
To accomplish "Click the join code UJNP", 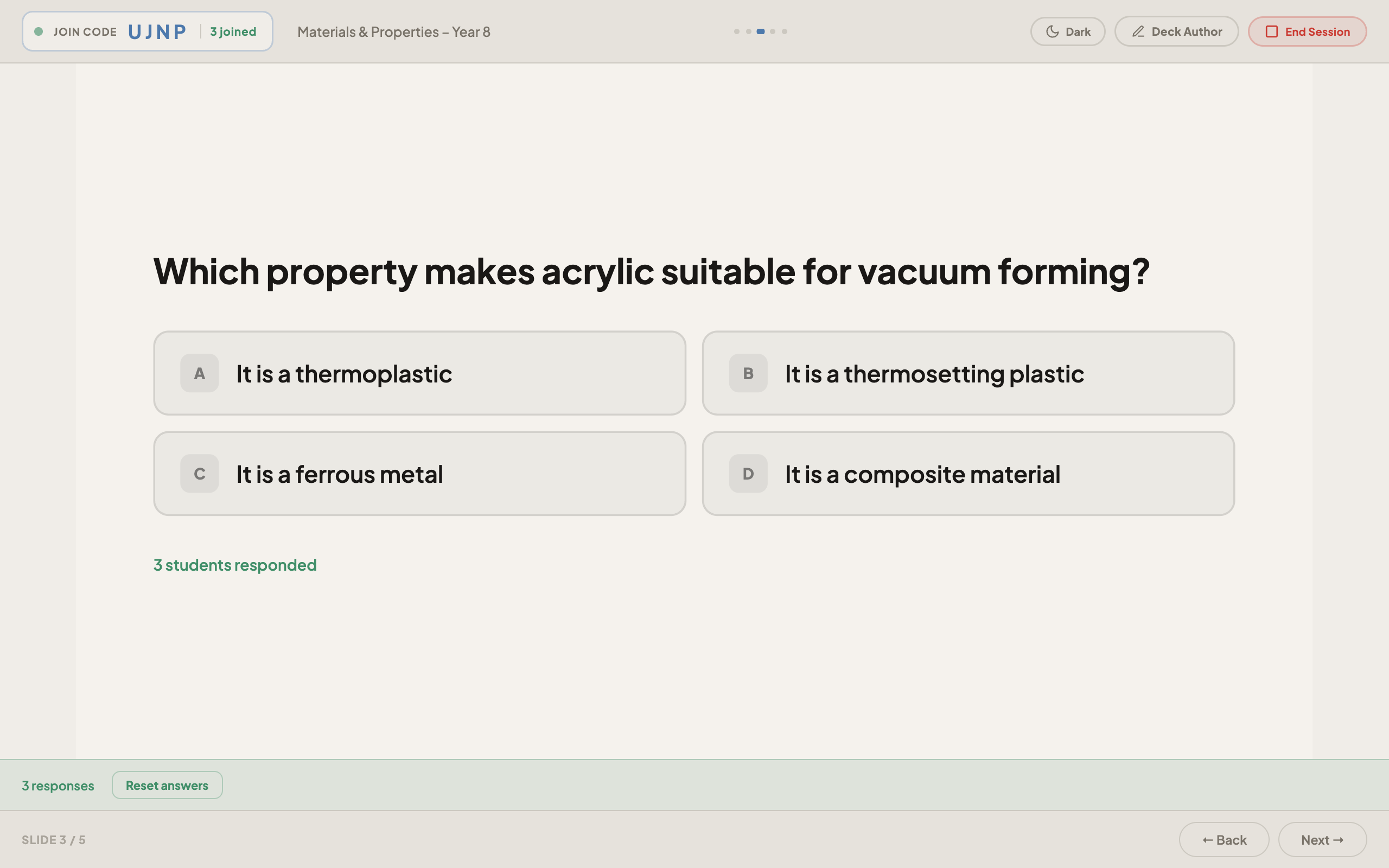I will coord(157,31).
